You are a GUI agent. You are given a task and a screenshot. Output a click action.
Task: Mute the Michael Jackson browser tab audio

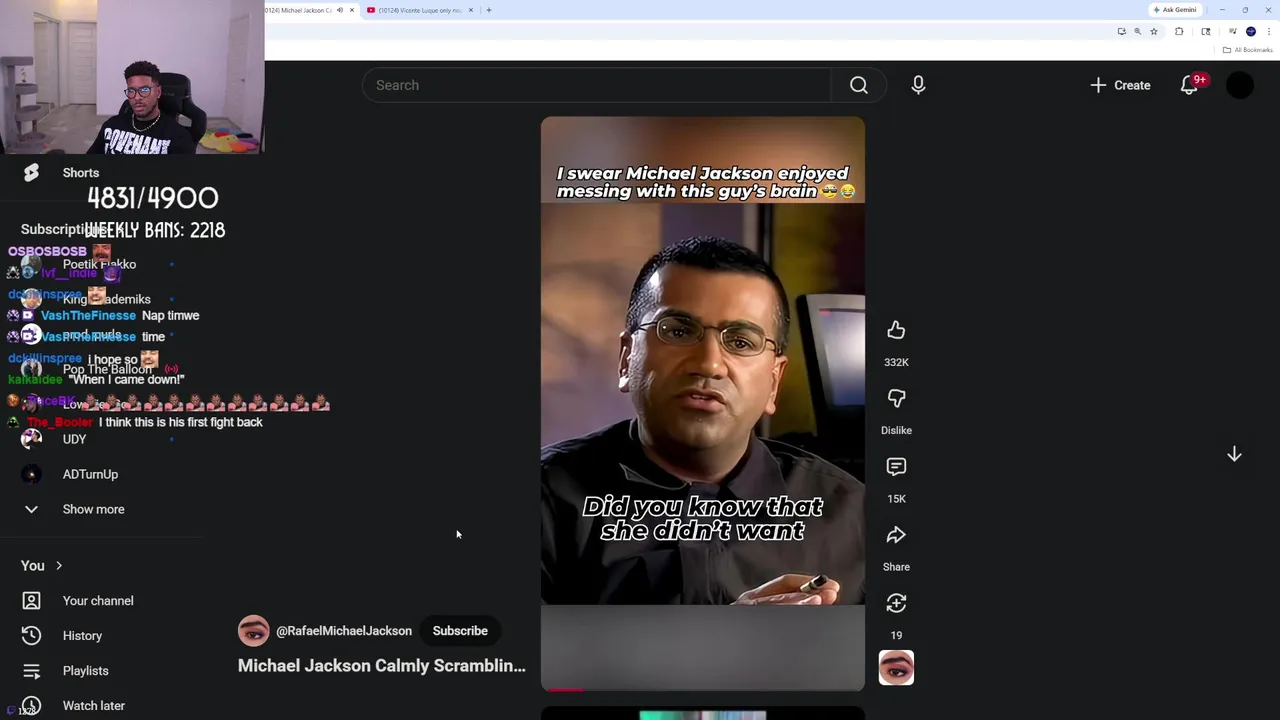pos(340,10)
